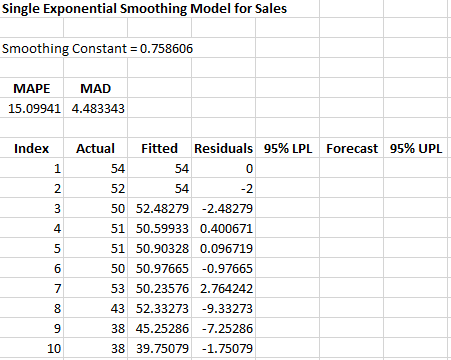Click the Smoothing Constant = 0.758606 cell
Image resolution: width=451 pixels, height=360 pixels.
click(97, 49)
